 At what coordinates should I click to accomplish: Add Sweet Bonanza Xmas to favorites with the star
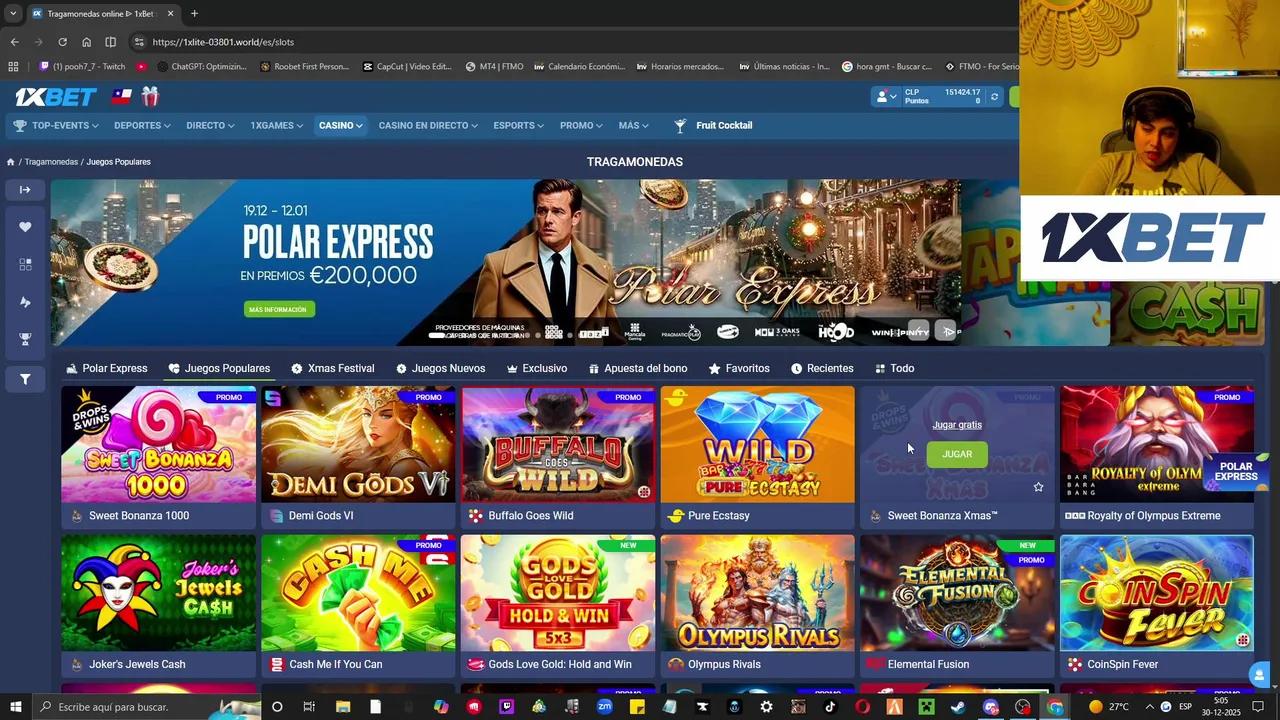click(x=1038, y=487)
